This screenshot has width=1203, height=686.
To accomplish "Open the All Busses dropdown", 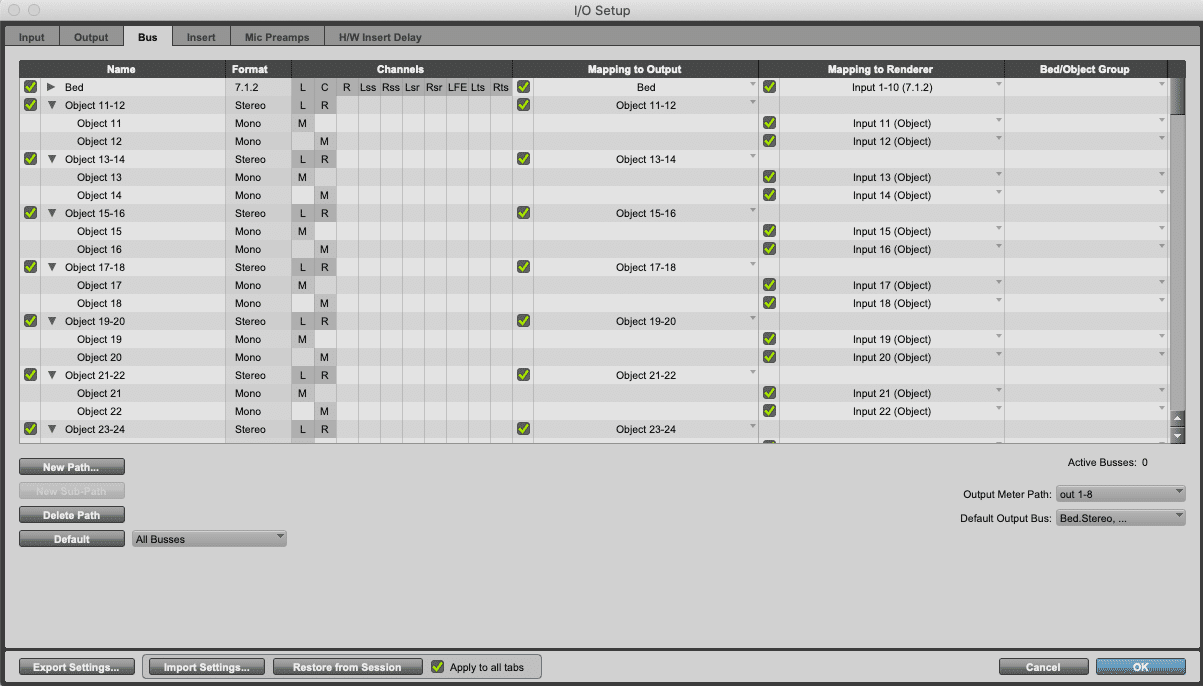I will (x=209, y=539).
